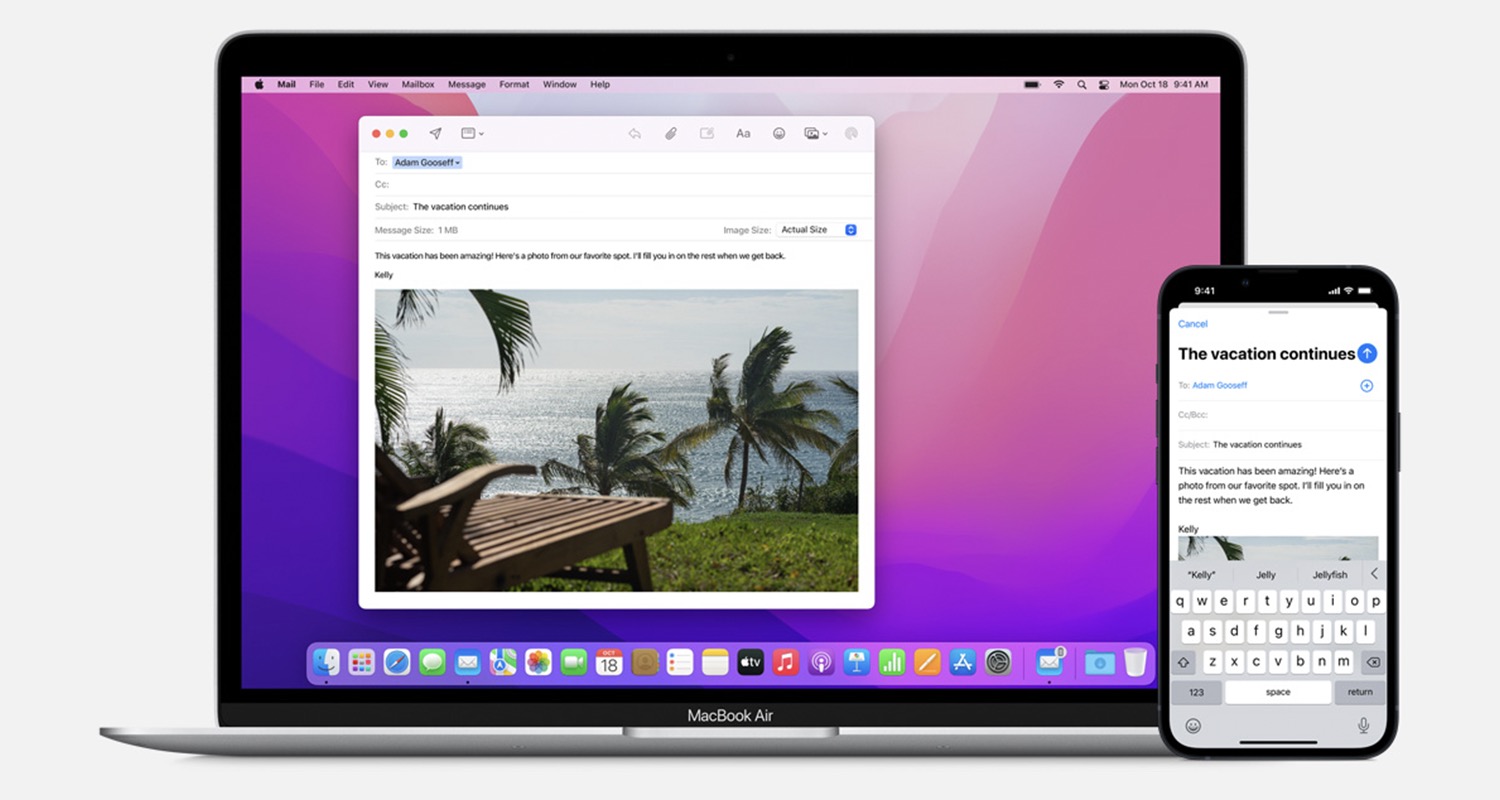
Task: Expand the Image Size dropdown
Action: [817, 230]
